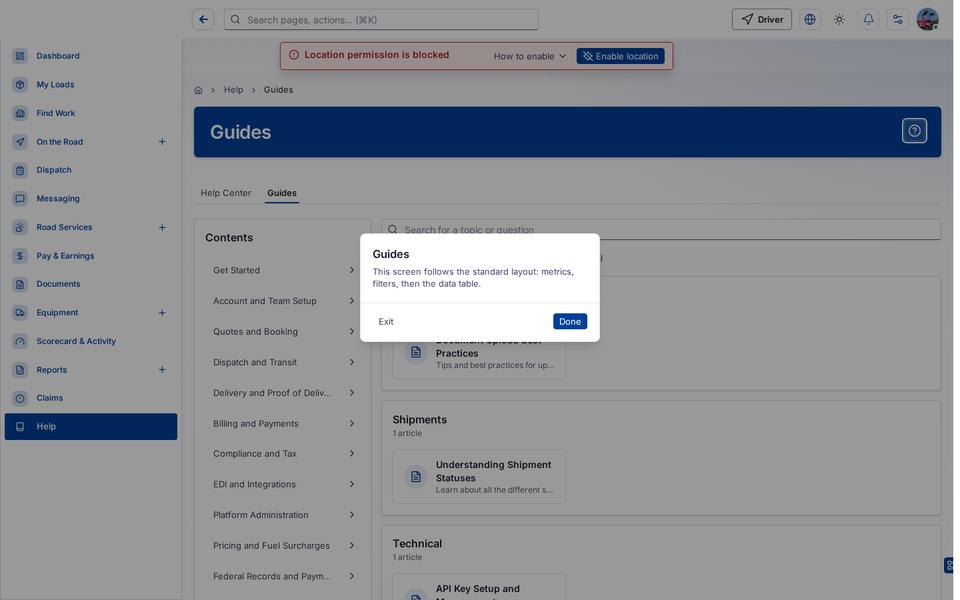Click the Document Upload Best Practices article icon
960x600 pixels.
[x=416, y=352]
